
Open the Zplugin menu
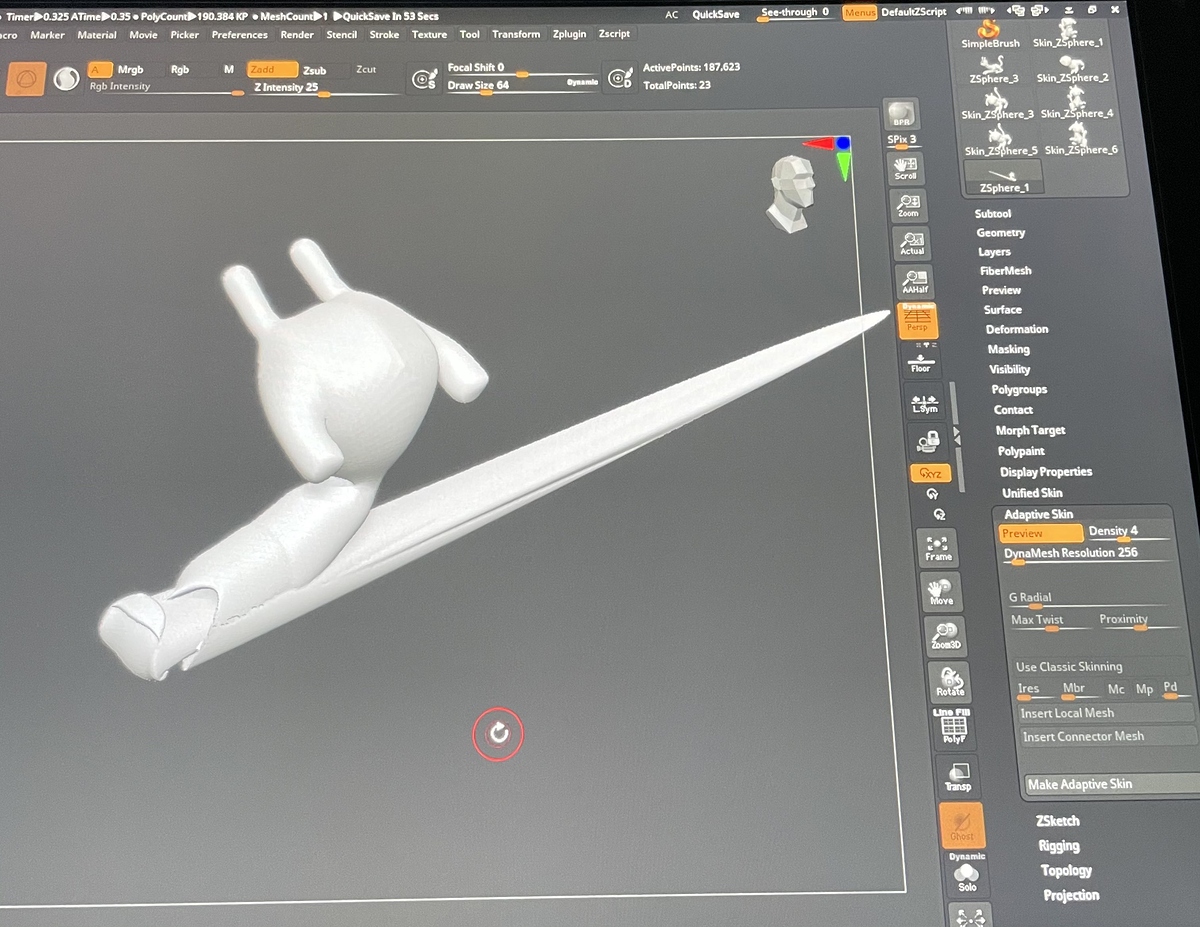pyautogui.click(x=569, y=34)
